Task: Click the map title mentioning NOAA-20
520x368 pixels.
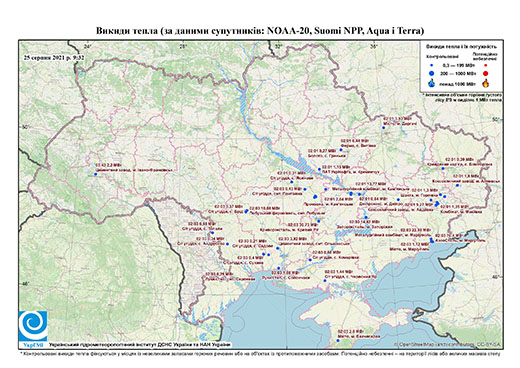Action: pyautogui.click(x=260, y=31)
